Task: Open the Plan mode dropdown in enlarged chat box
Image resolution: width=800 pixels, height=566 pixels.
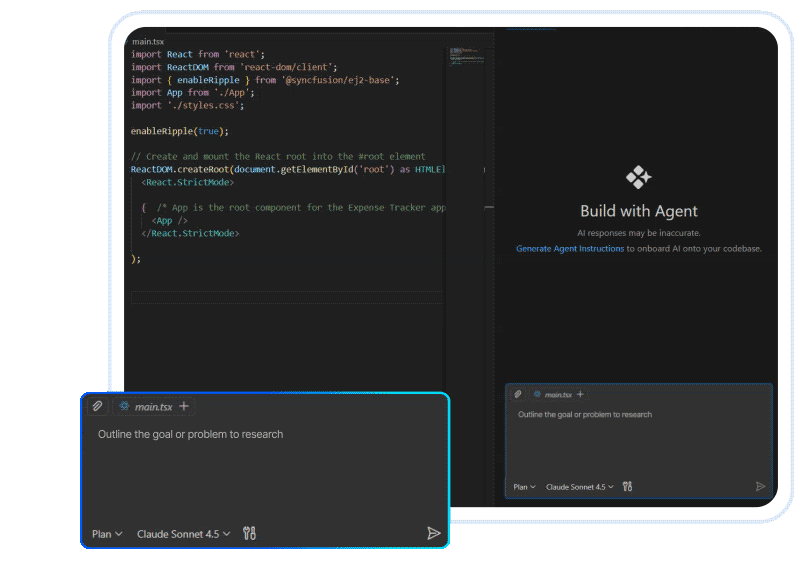Action: point(107,534)
